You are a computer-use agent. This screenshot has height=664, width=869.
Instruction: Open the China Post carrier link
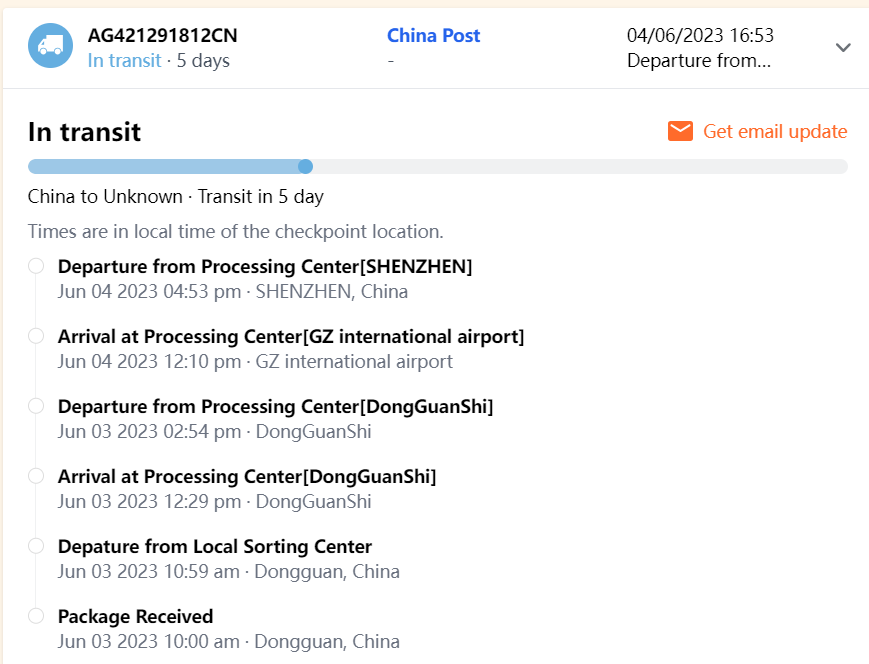point(433,36)
